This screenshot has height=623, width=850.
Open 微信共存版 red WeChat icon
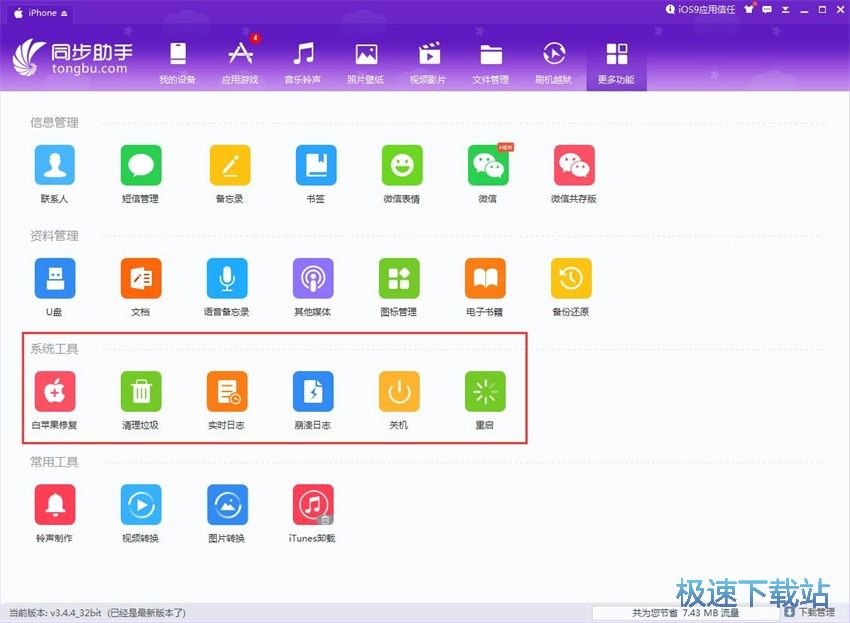[574, 165]
